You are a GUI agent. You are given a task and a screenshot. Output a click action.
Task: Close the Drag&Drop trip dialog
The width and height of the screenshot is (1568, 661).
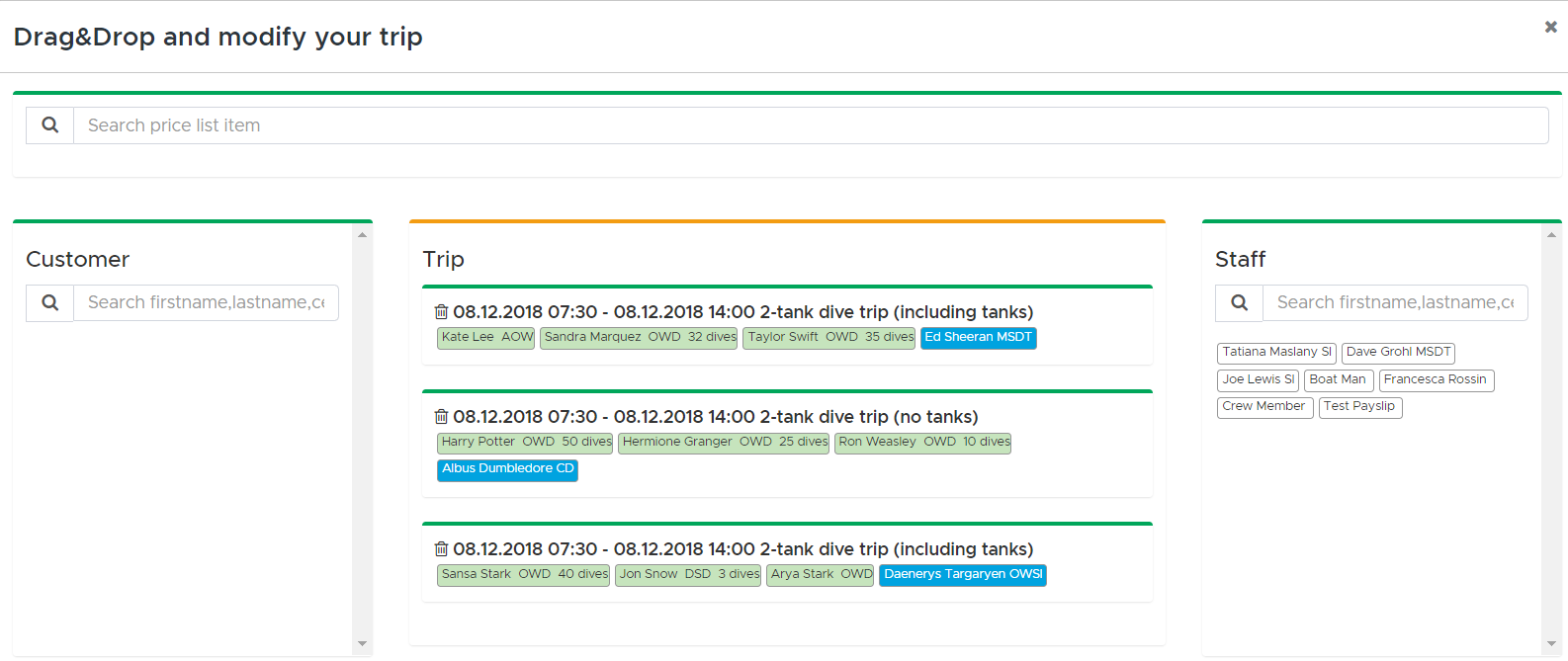point(1550,27)
